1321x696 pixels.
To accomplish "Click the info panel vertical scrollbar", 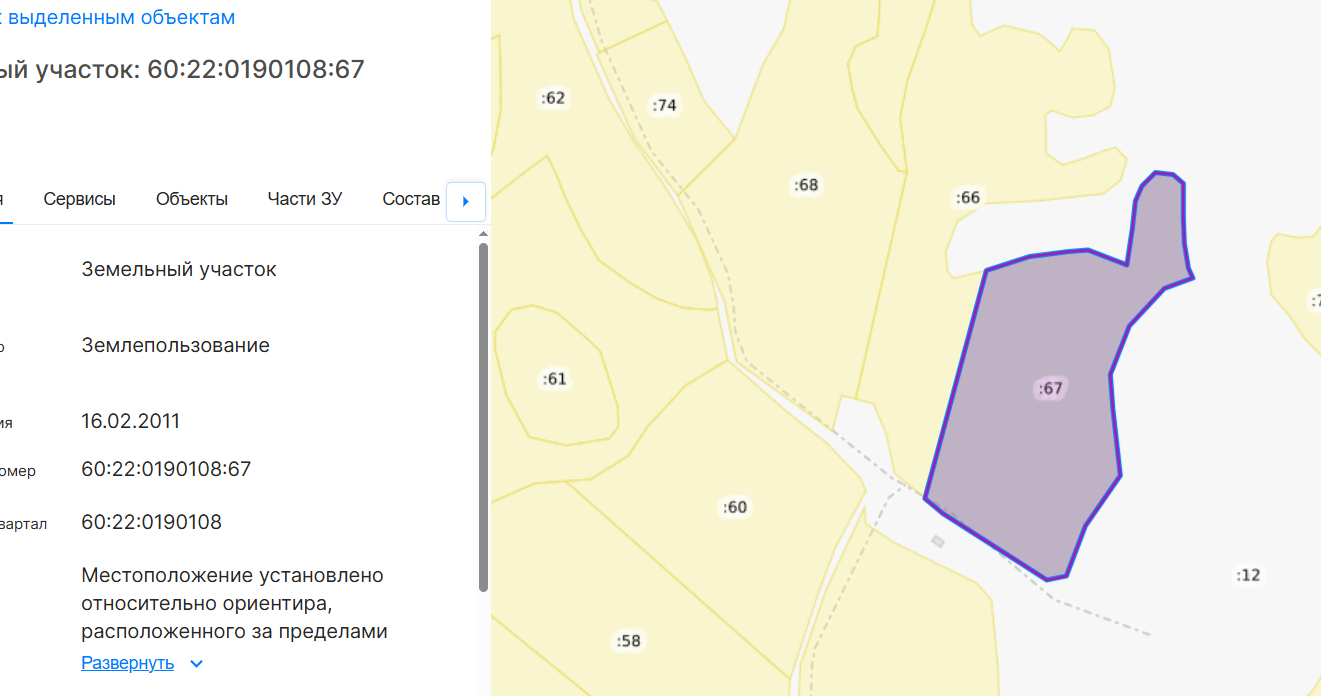I will click(484, 417).
